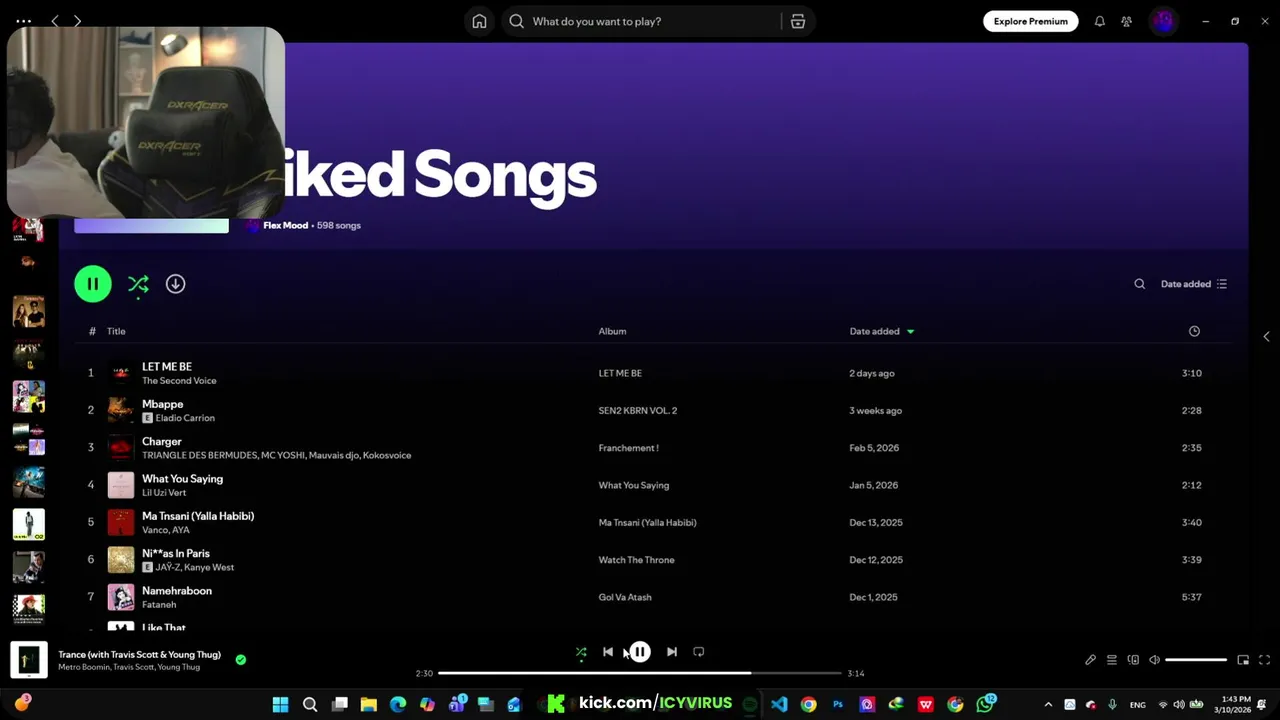Viewport: 1280px width, 720px height.
Task: Download Liked Songs playlist
Action: coord(175,284)
